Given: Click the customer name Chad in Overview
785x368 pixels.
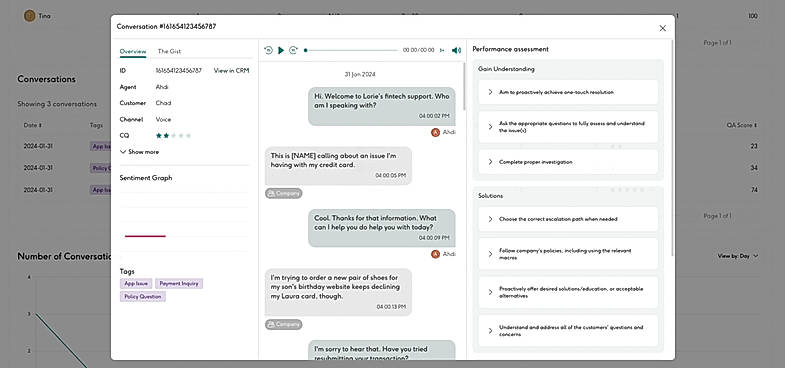Looking at the screenshot, I should point(163,103).
